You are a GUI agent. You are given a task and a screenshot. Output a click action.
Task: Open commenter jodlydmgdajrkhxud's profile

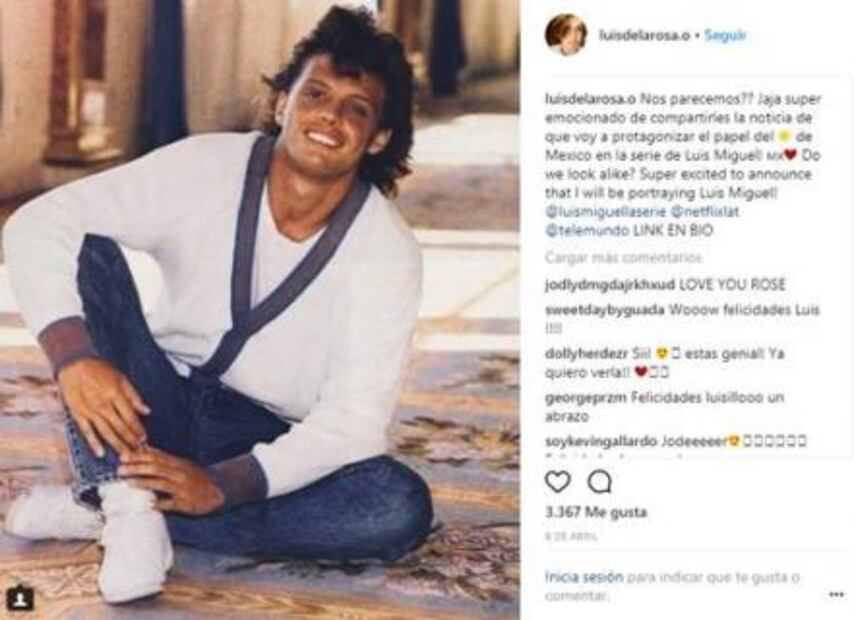610,284
